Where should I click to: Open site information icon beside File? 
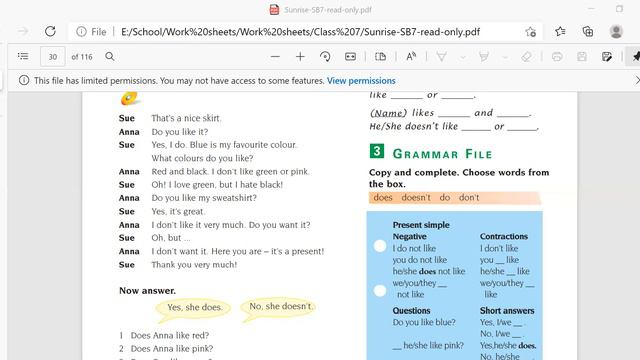click(x=81, y=31)
